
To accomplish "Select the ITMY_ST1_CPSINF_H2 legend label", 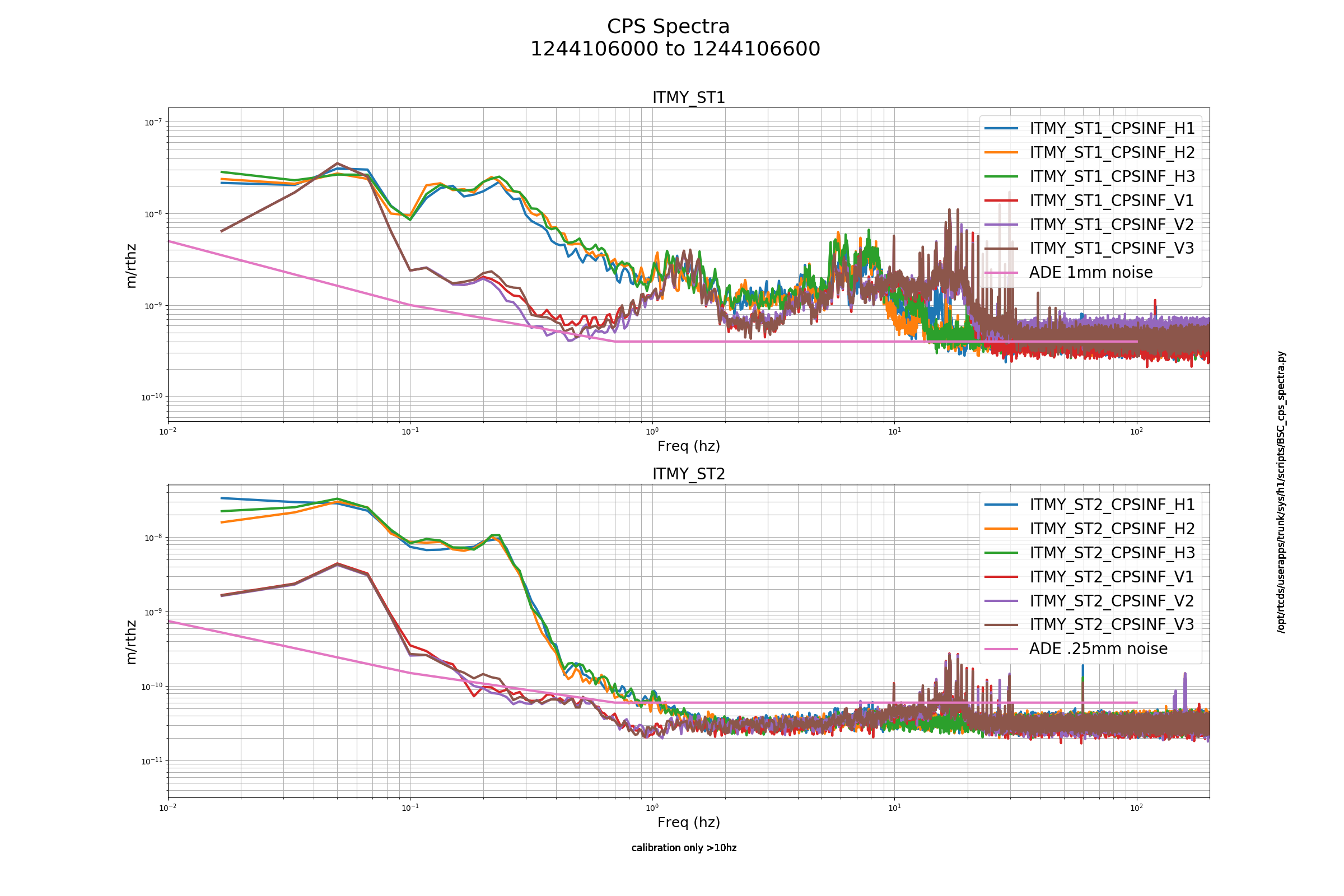I will (x=1112, y=152).
